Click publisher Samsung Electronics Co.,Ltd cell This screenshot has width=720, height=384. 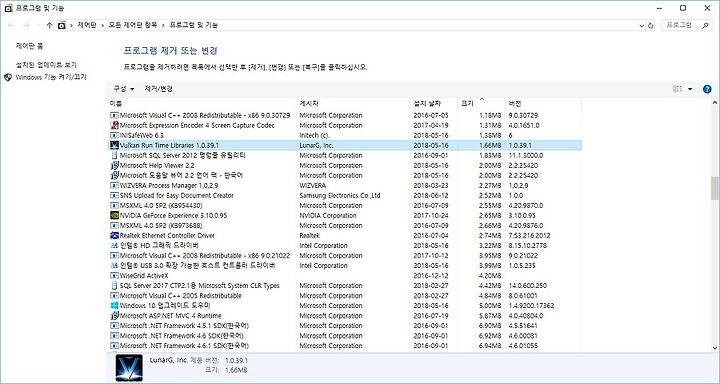pos(340,196)
